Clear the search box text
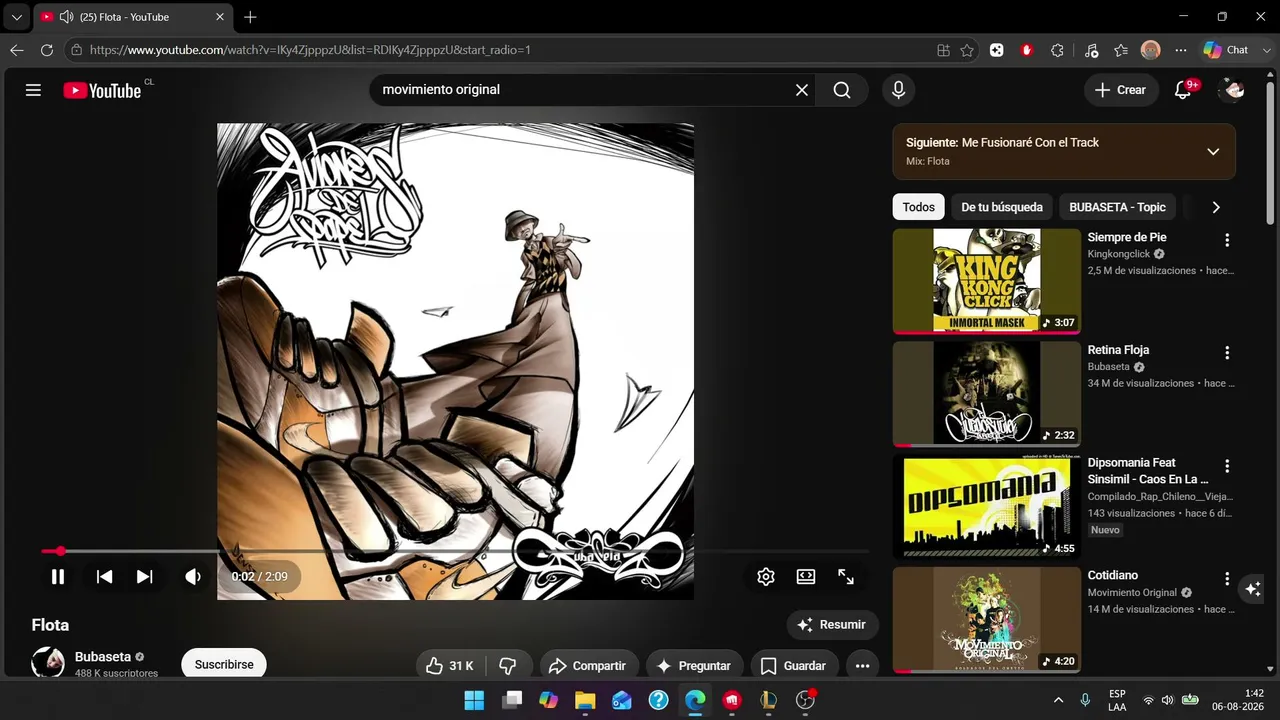This screenshot has width=1280, height=720. [802, 90]
